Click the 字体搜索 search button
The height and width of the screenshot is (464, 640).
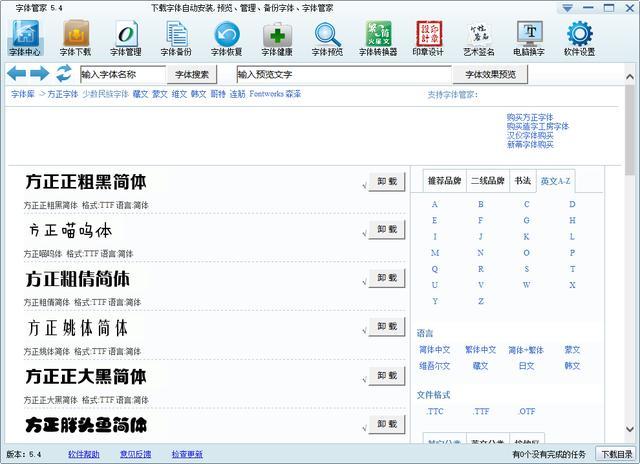(x=192, y=74)
